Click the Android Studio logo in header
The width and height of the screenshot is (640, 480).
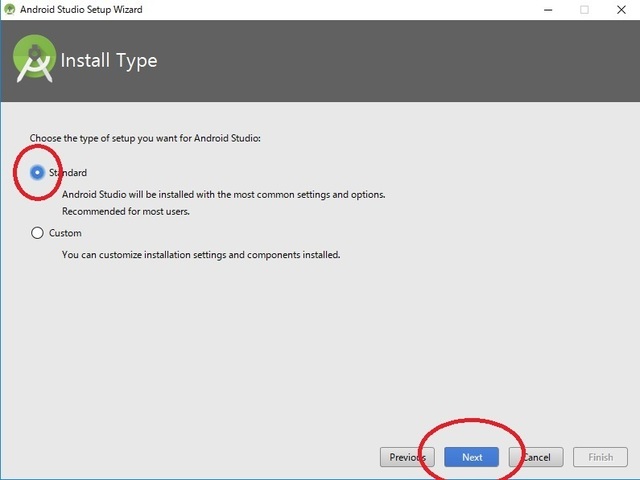pyautogui.click(x=34, y=59)
